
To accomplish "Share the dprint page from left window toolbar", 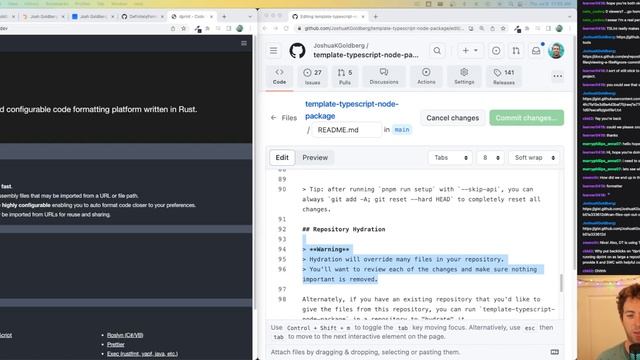I will pos(173,29).
